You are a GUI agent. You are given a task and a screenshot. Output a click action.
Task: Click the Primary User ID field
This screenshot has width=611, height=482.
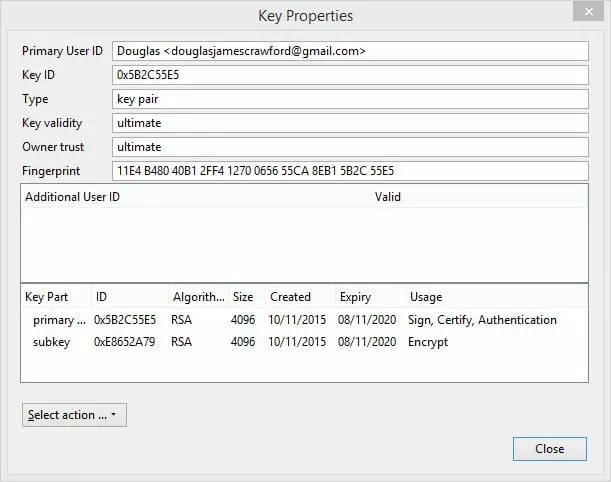pos(349,51)
